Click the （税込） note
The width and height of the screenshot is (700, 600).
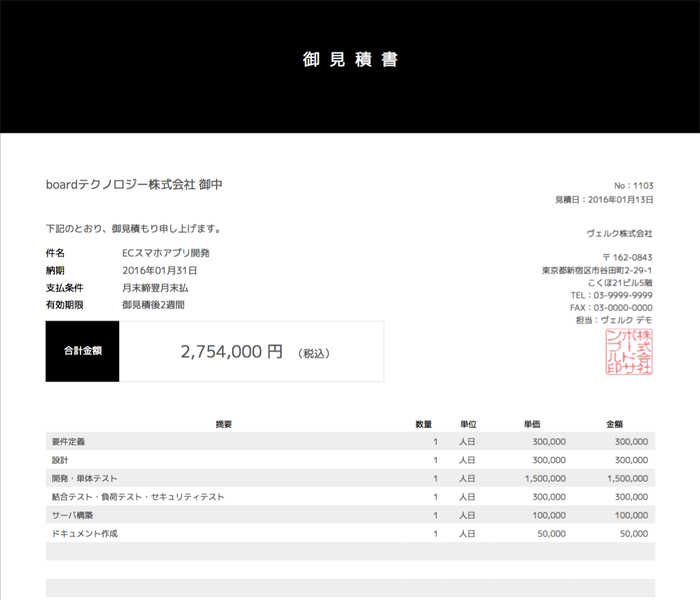point(314,354)
